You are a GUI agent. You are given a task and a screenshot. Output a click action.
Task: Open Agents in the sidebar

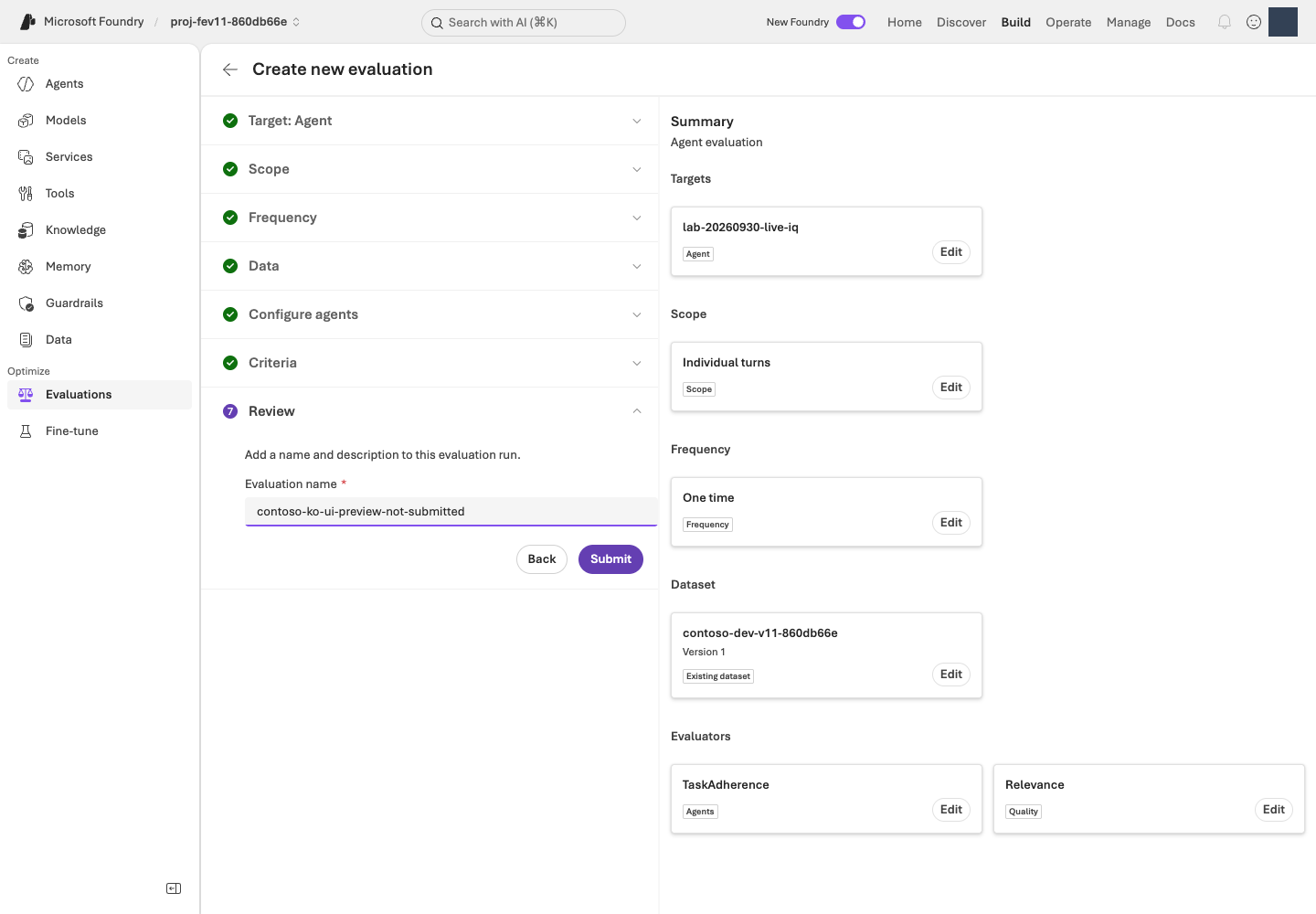click(100, 84)
